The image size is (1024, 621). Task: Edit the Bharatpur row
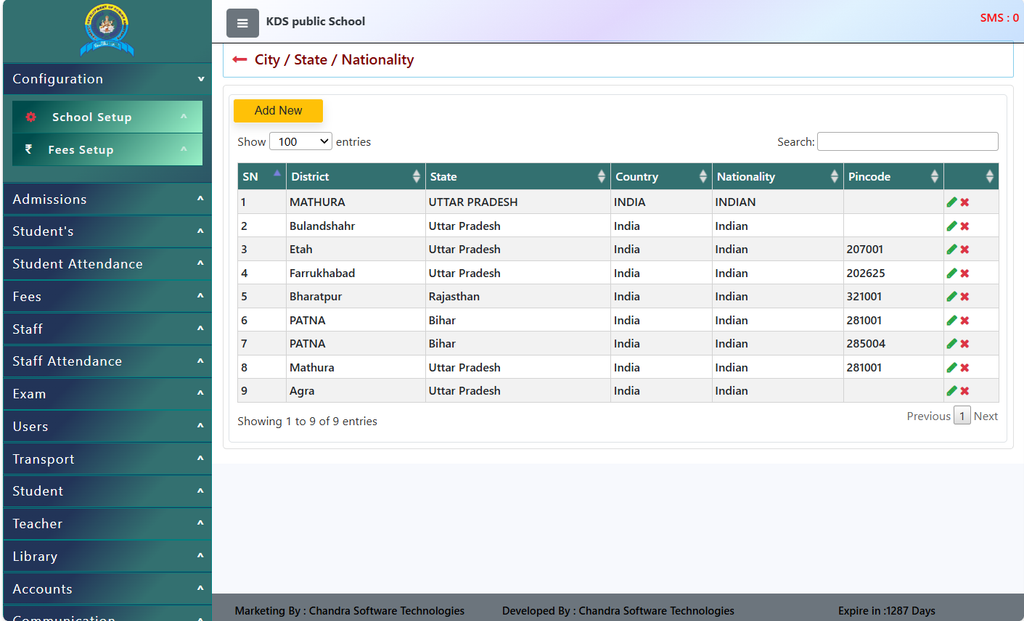point(952,296)
